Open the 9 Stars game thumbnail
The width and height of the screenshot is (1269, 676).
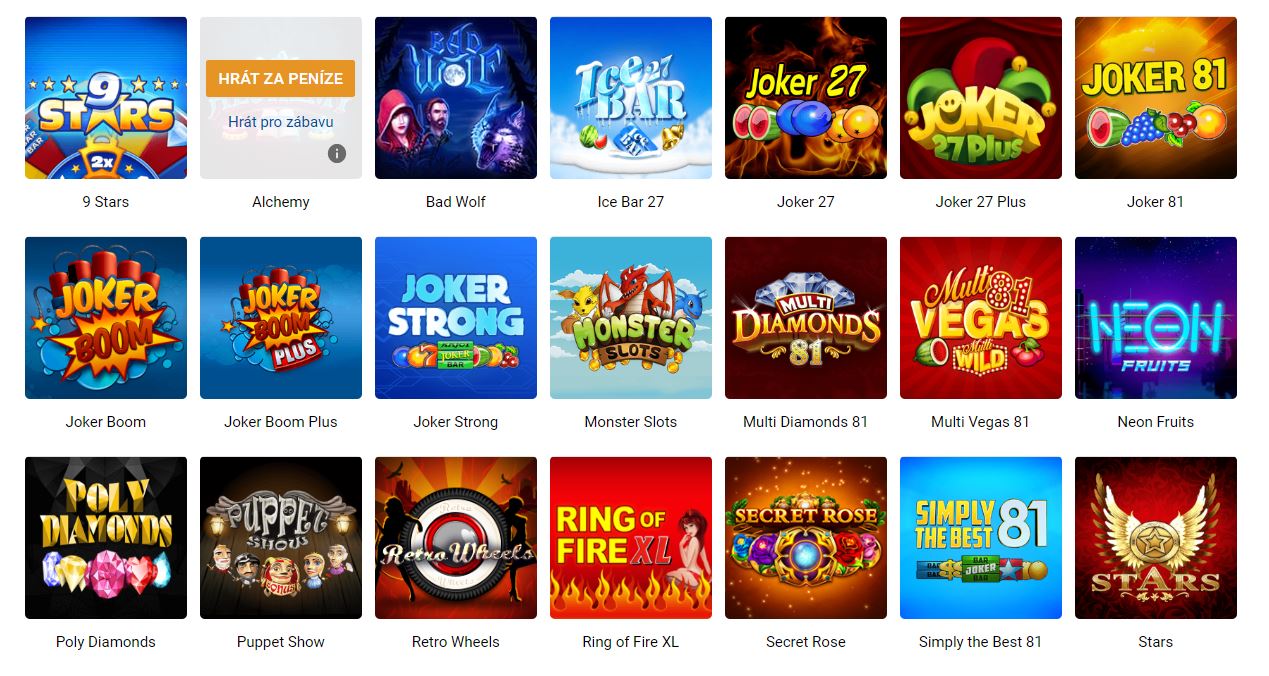tap(106, 98)
